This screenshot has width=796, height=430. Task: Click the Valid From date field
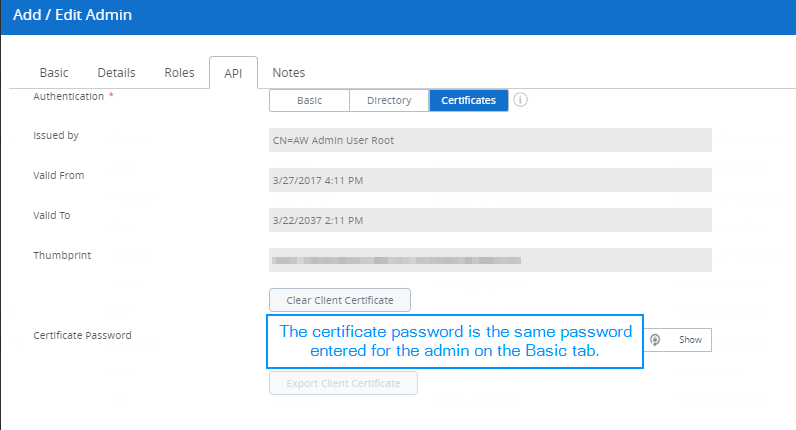[x=490, y=180]
